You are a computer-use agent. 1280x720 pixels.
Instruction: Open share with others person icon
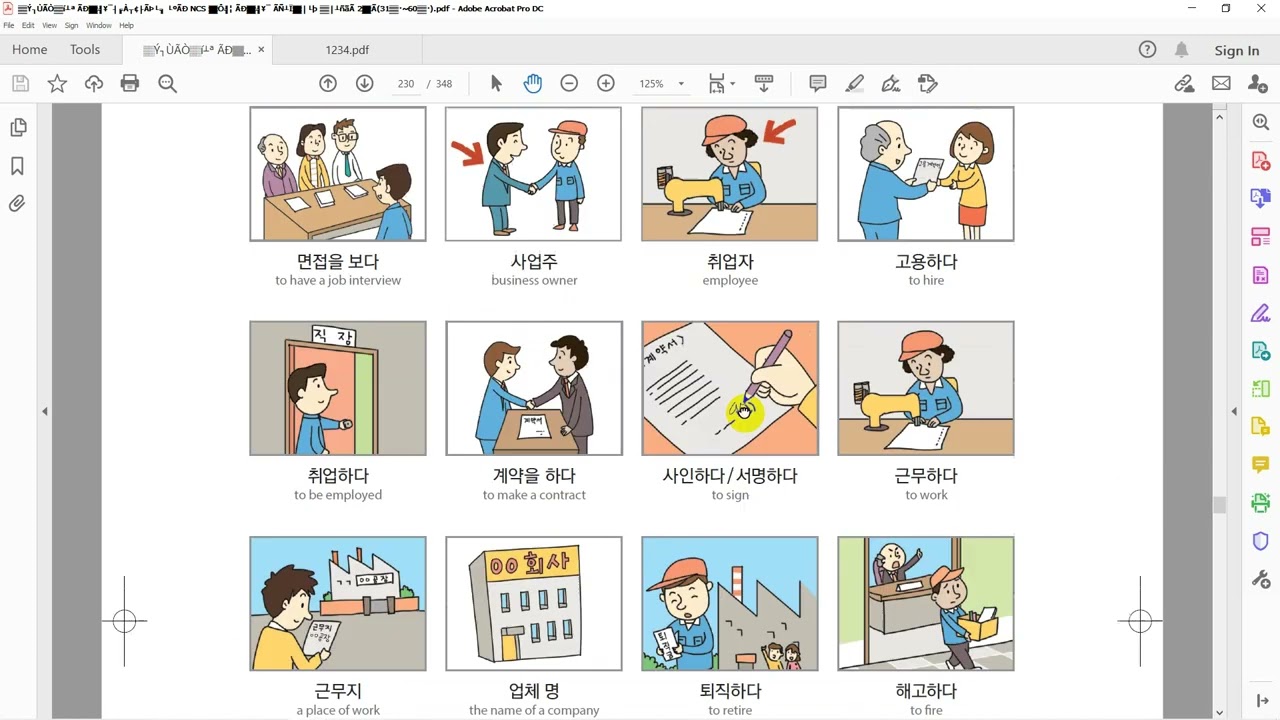tap(1258, 84)
